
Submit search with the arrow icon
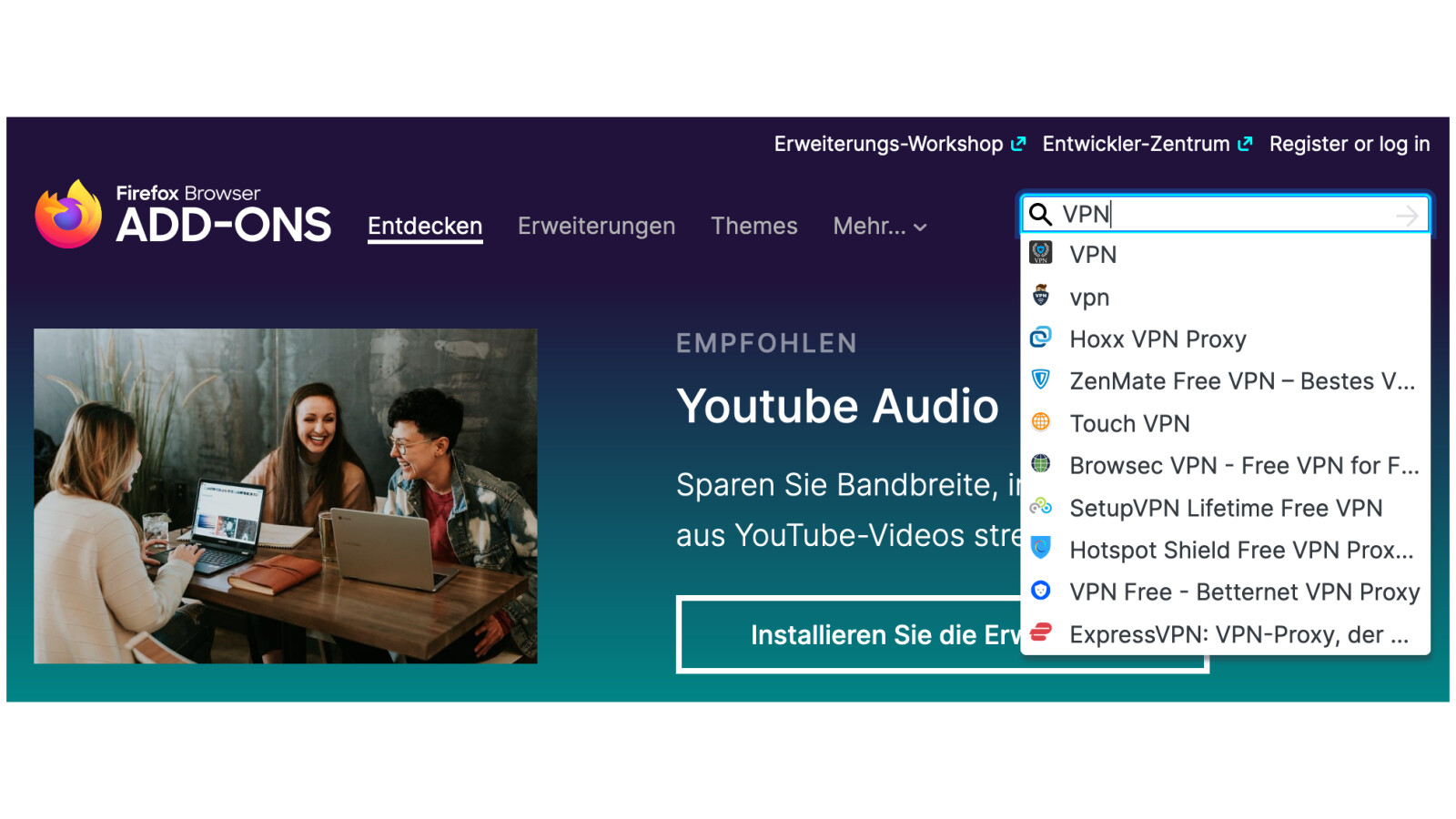click(x=1407, y=216)
